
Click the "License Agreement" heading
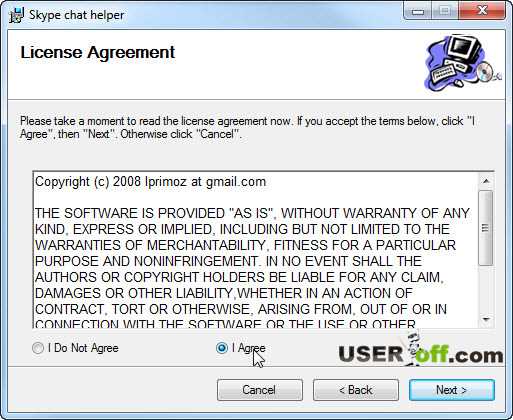click(x=98, y=52)
